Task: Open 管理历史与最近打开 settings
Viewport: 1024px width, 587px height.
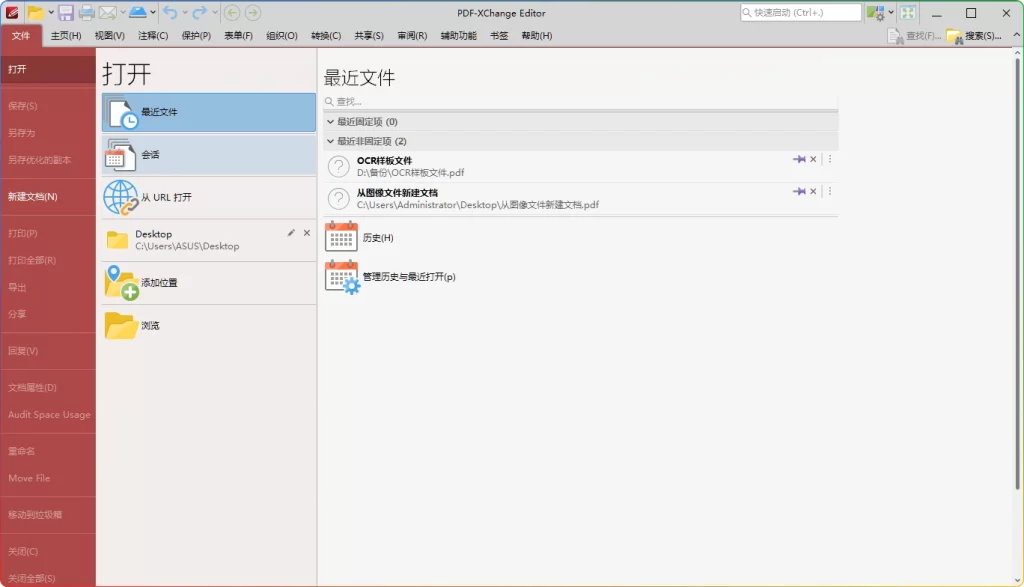Action: tap(341, 277)
